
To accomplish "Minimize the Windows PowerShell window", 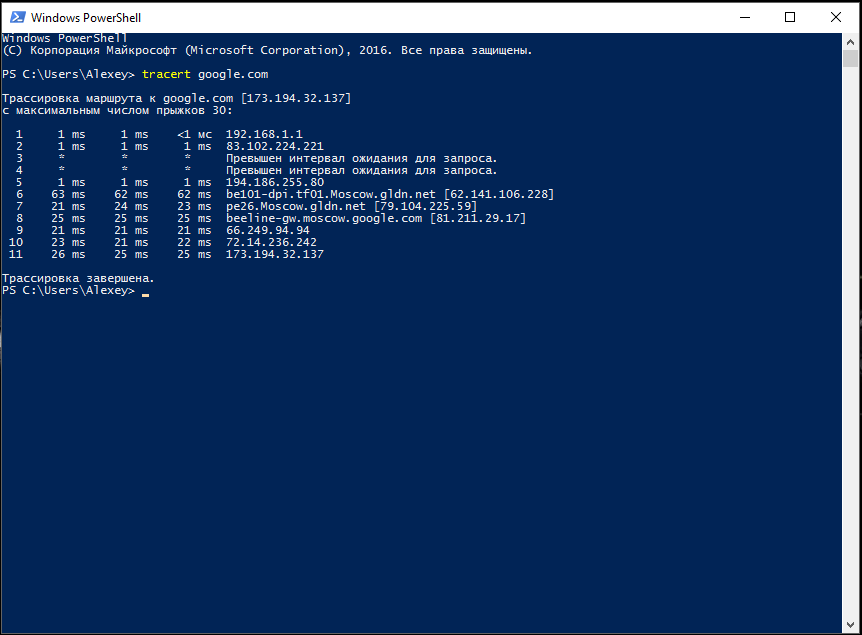I will [743, 17].
